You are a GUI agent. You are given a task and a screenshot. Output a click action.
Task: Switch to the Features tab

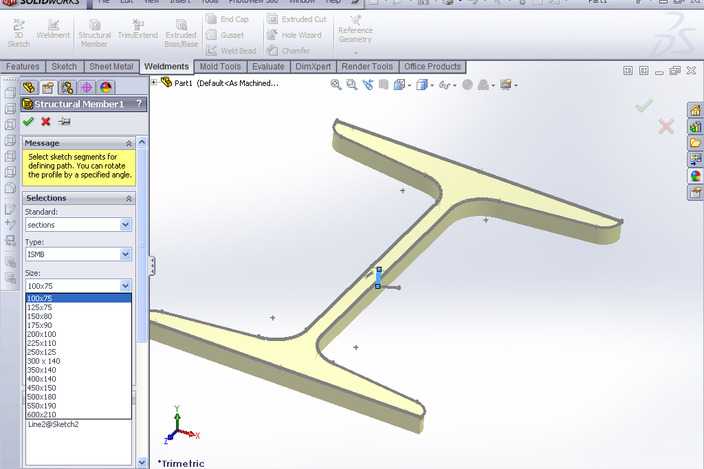tap(22, 66)
